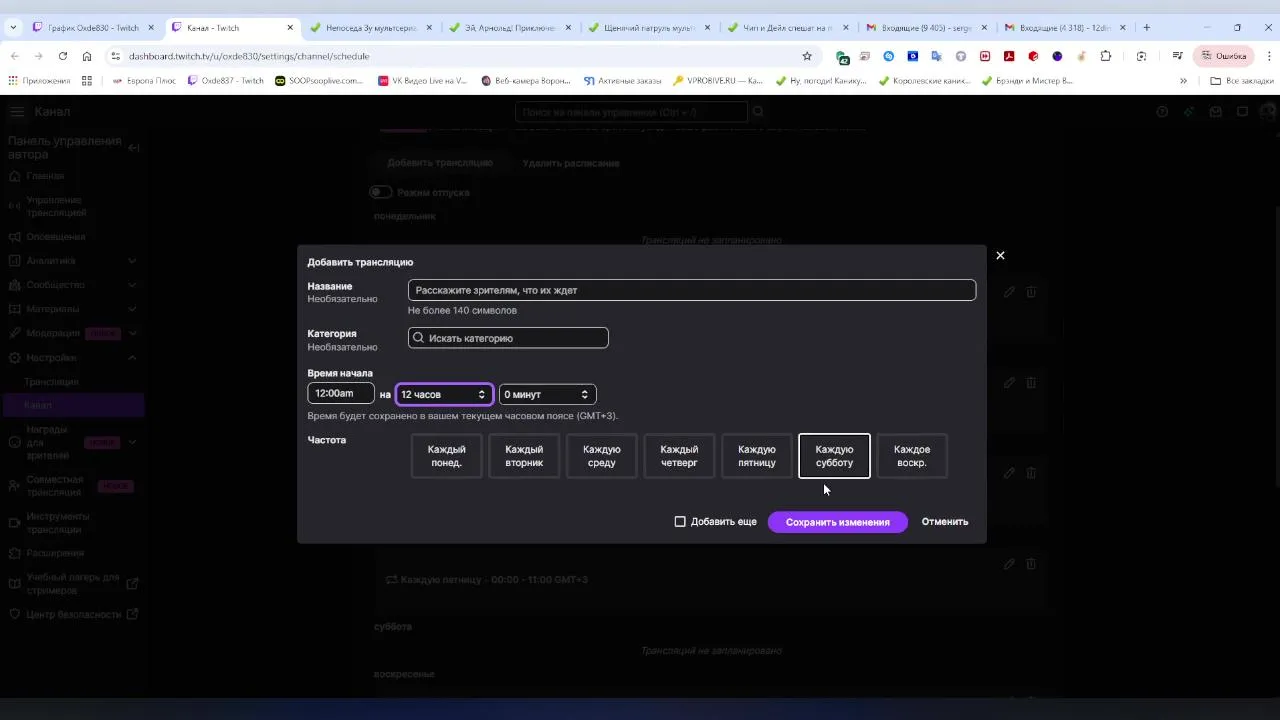Delete the Каждую пятницу schedule entry
The width and height of the screenshot is (1280, 720).
[1031, 564]
